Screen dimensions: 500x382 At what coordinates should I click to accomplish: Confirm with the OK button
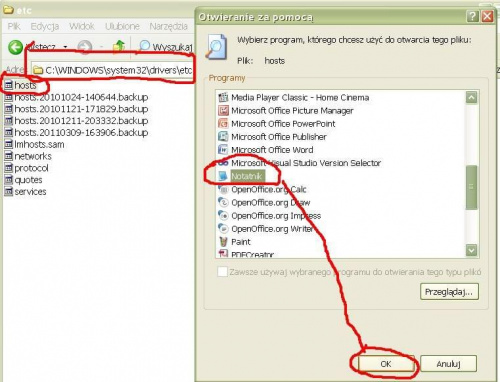(x=386, y=364)
